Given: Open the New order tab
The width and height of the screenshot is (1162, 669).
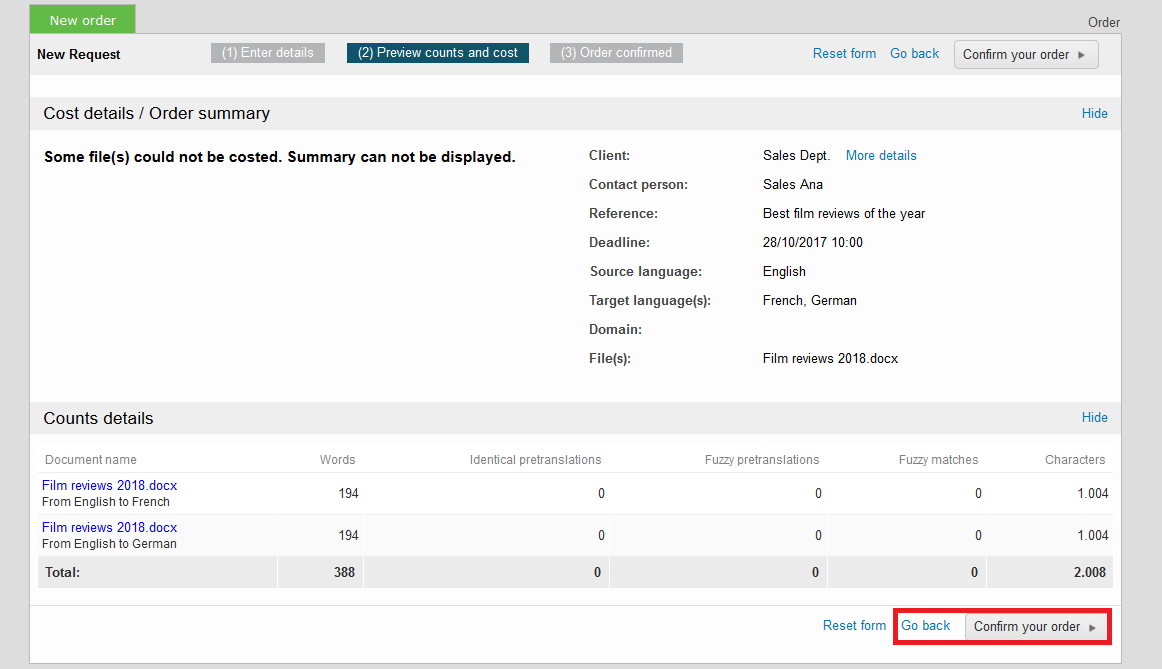Looking at the screenshot, I should click(x=83, y=20).
